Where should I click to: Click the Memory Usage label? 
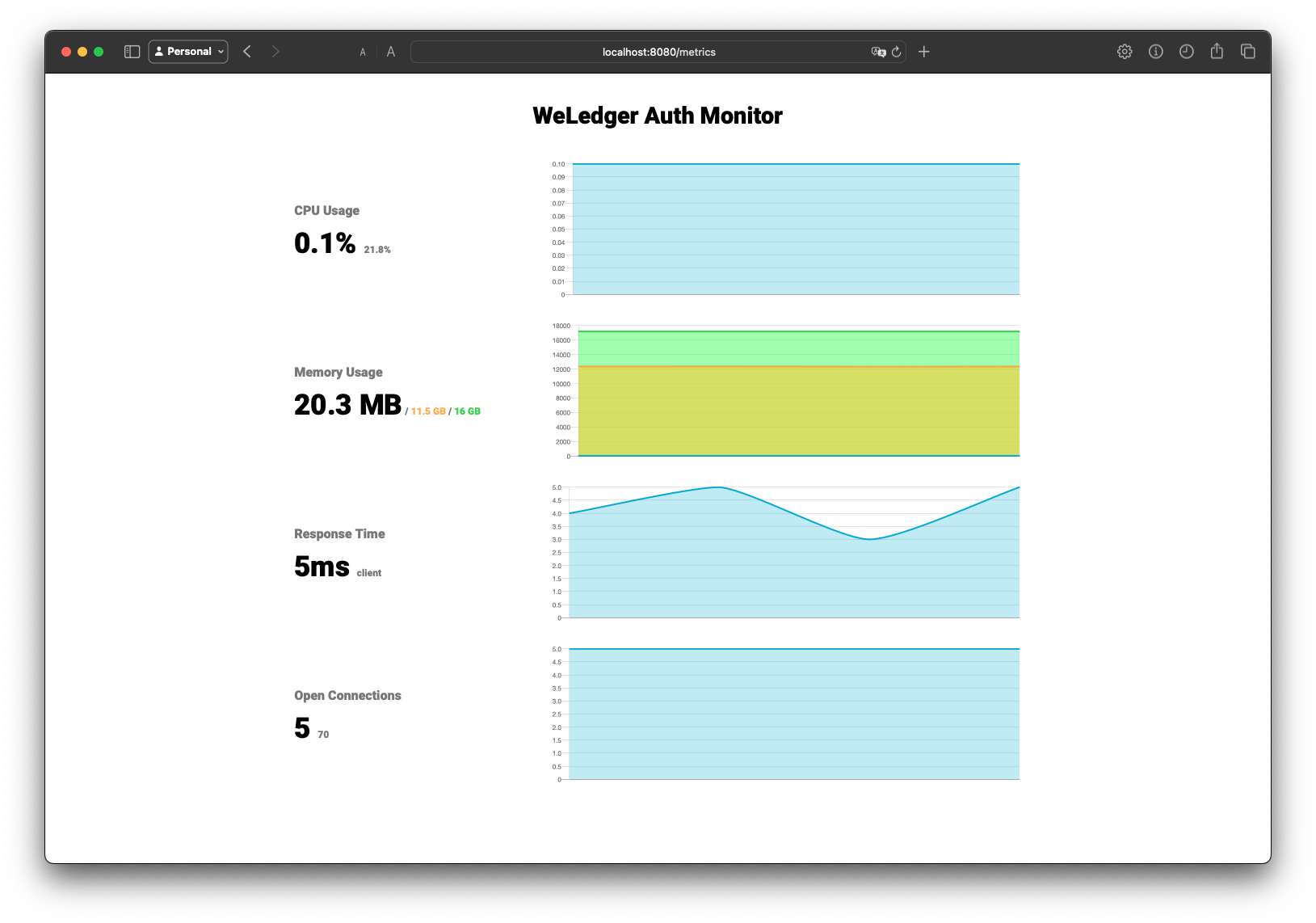tap(338, 372)
